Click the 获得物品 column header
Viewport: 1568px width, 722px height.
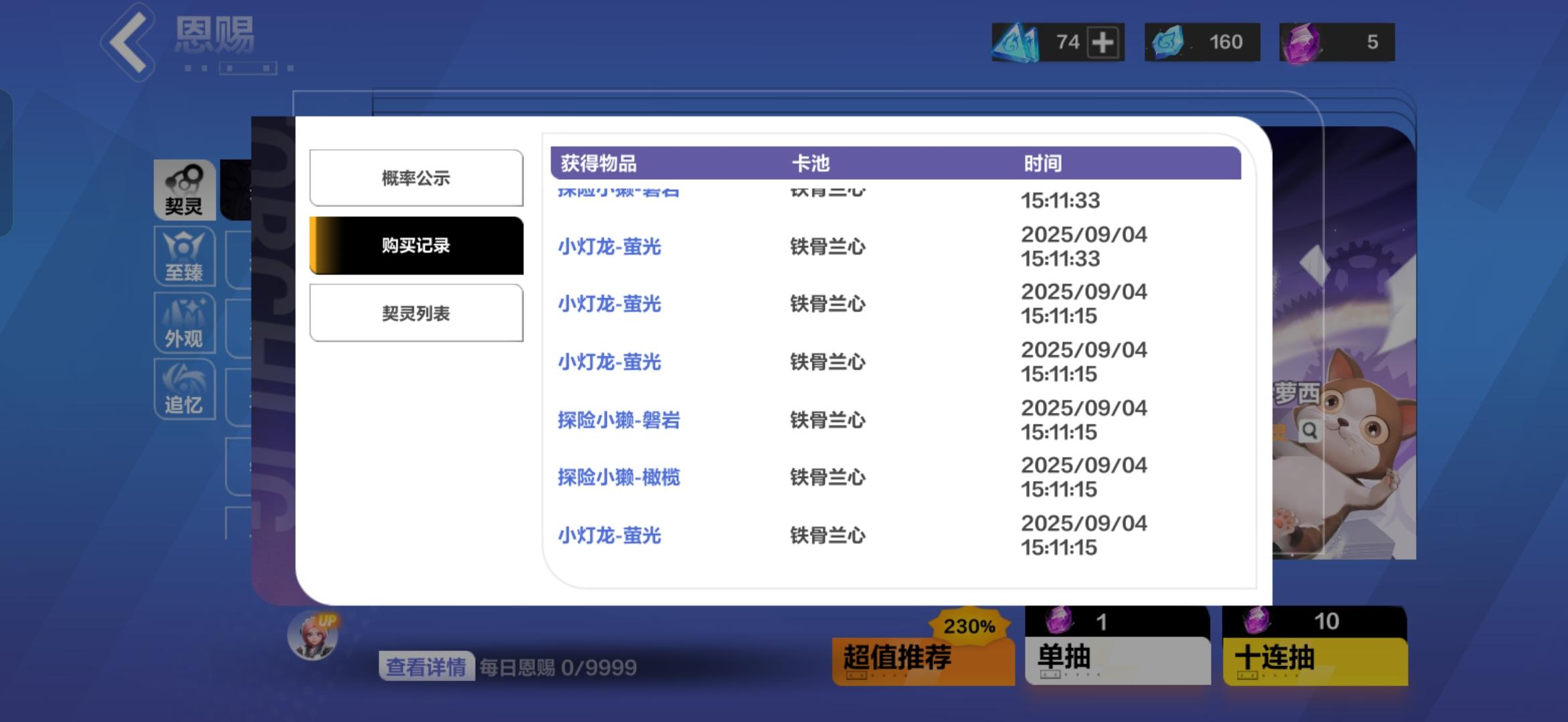click(x=599, y=163)
